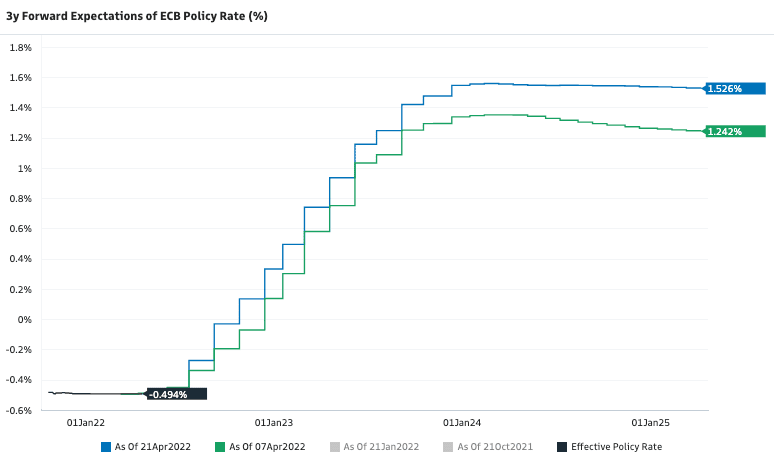Click the 1.8% y-axis label
This screenshot has width=774, height=469.
[x=21, y=47]
